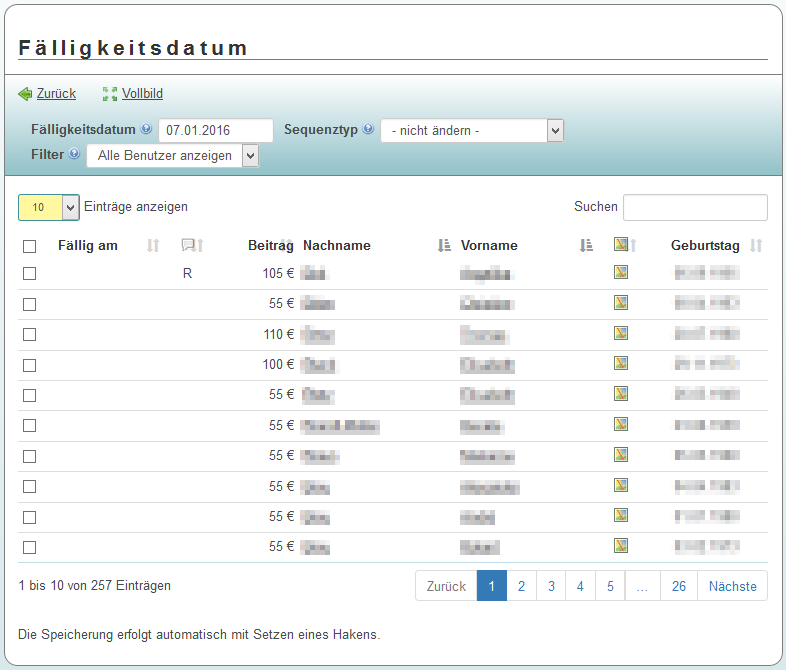Expand the Filter 'Alle Benutzer anzeigen' dropdown
Image resolution: width=786 pixels, height=670 pixels.
click(x=173, y=156)
